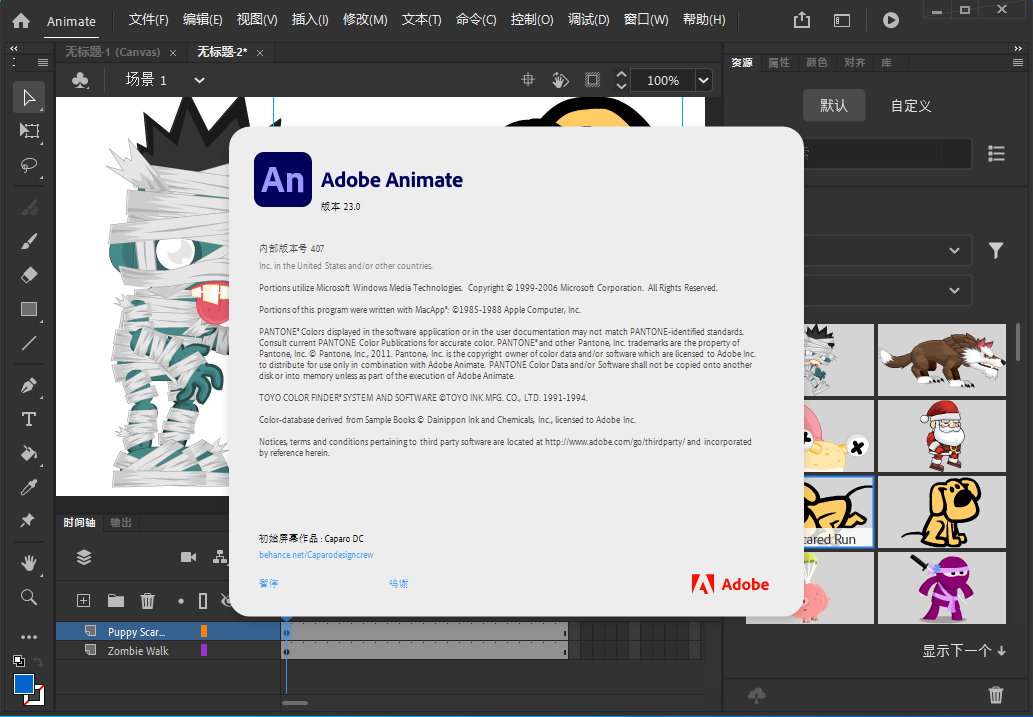Click the edit symbols club icon
This screenshot has height=717, width=1033.
[80, 80]
